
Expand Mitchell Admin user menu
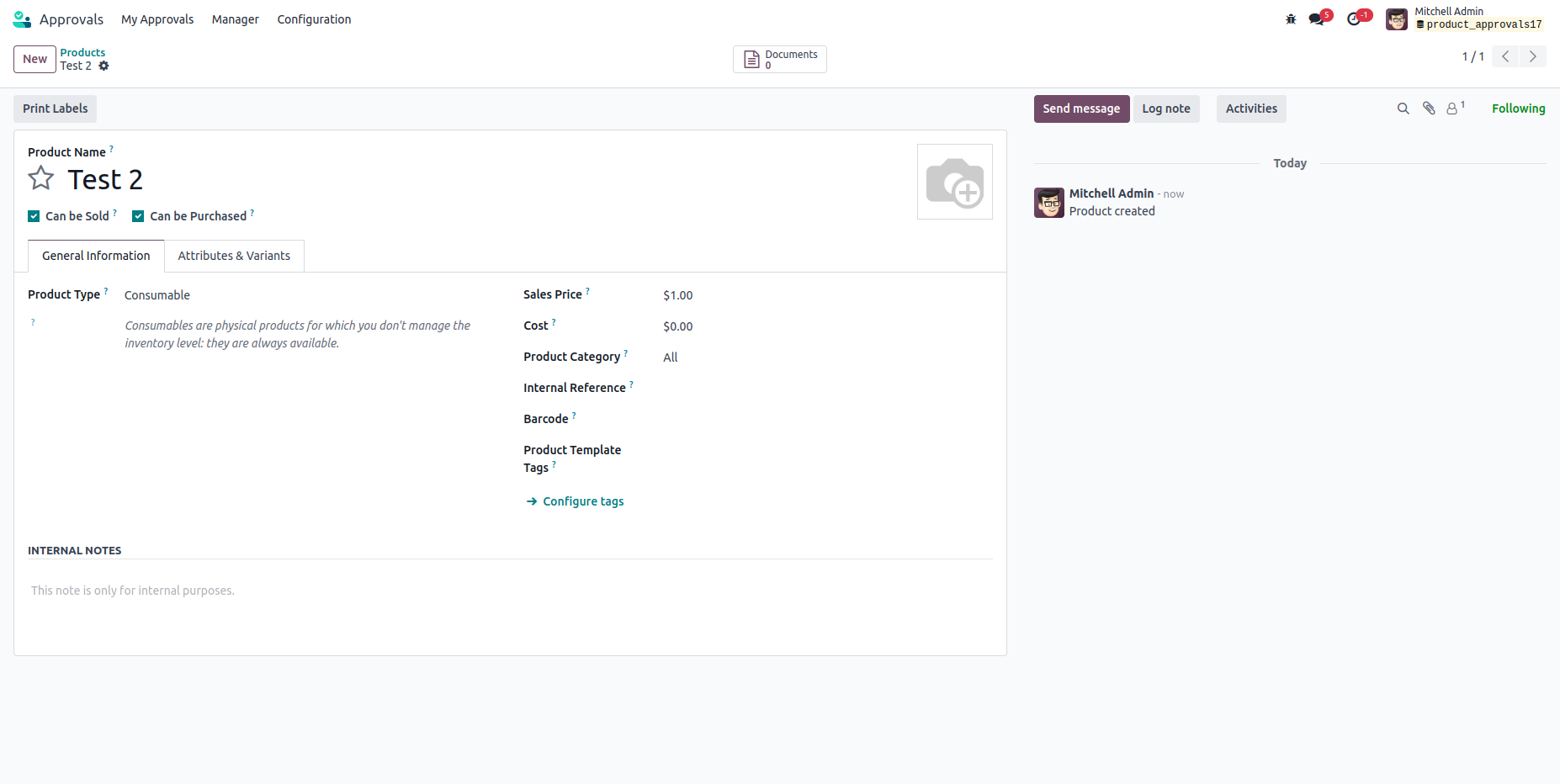(1465, 19)
